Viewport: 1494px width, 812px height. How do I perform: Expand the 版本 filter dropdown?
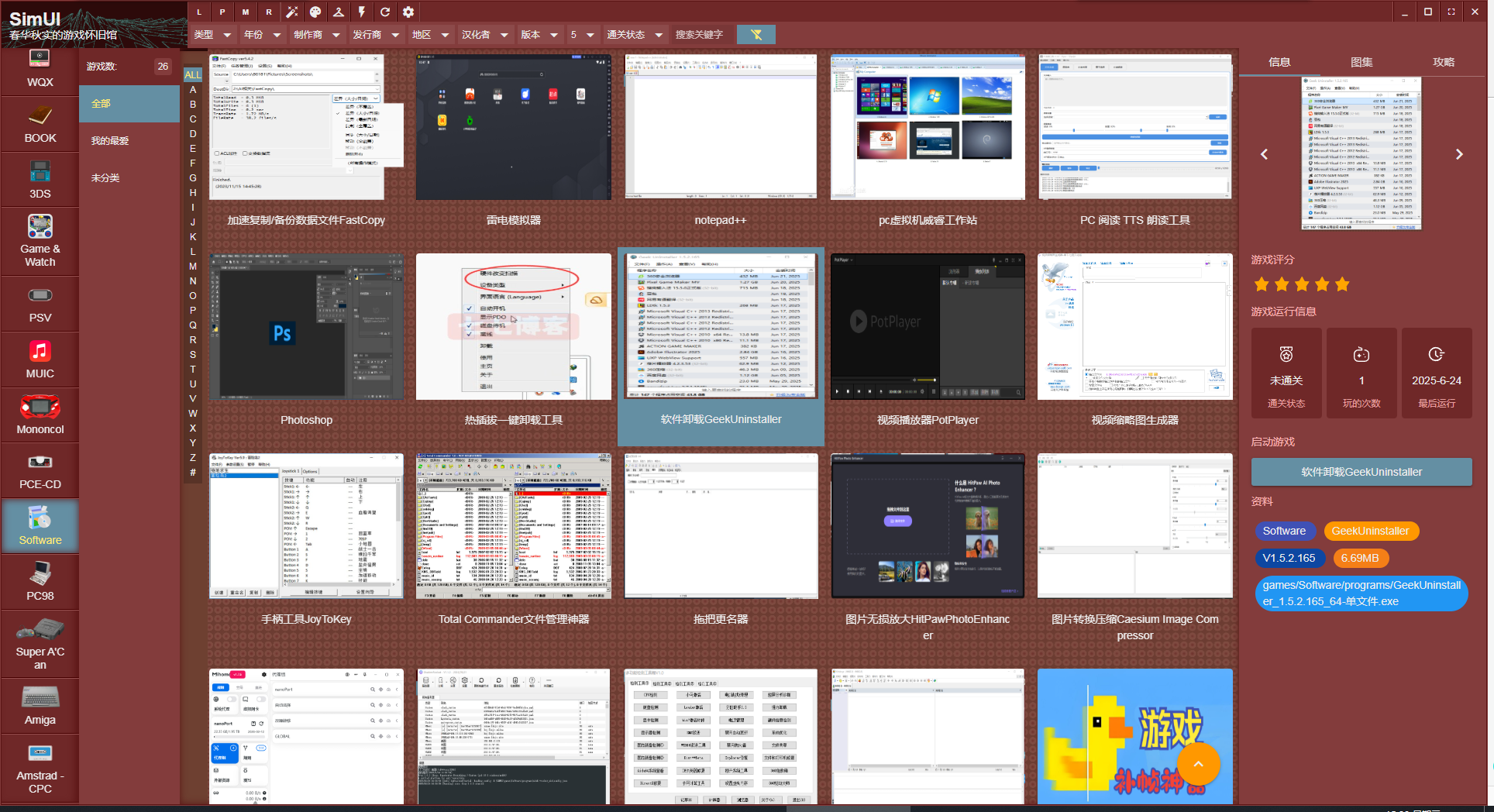click(539, 34)
